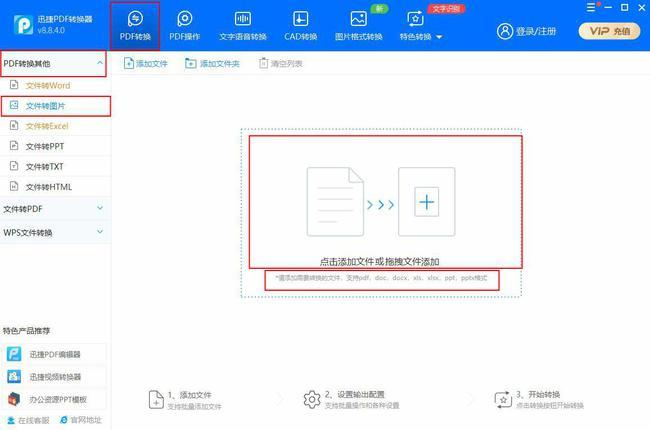Click the step 3 开始转换 icon
Viewport: 650px width, 430px height.
pos(503,400)
